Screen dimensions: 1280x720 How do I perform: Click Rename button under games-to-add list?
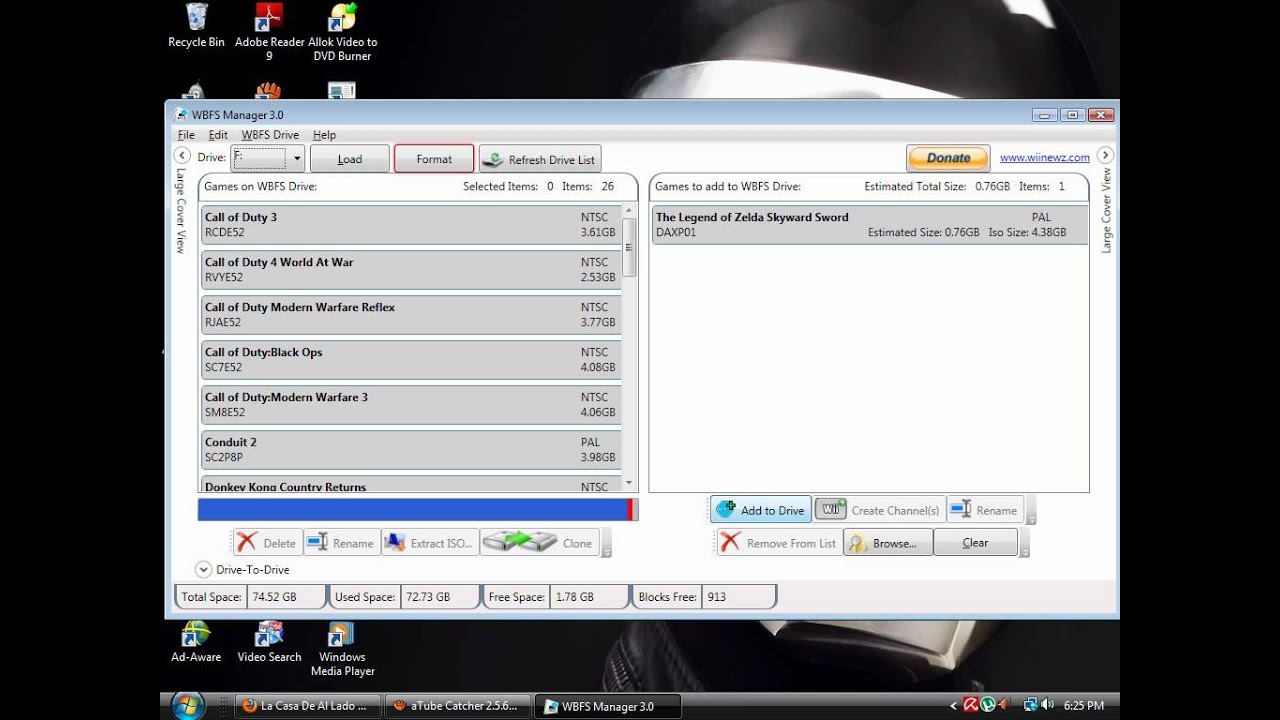(x=985, y=510)
